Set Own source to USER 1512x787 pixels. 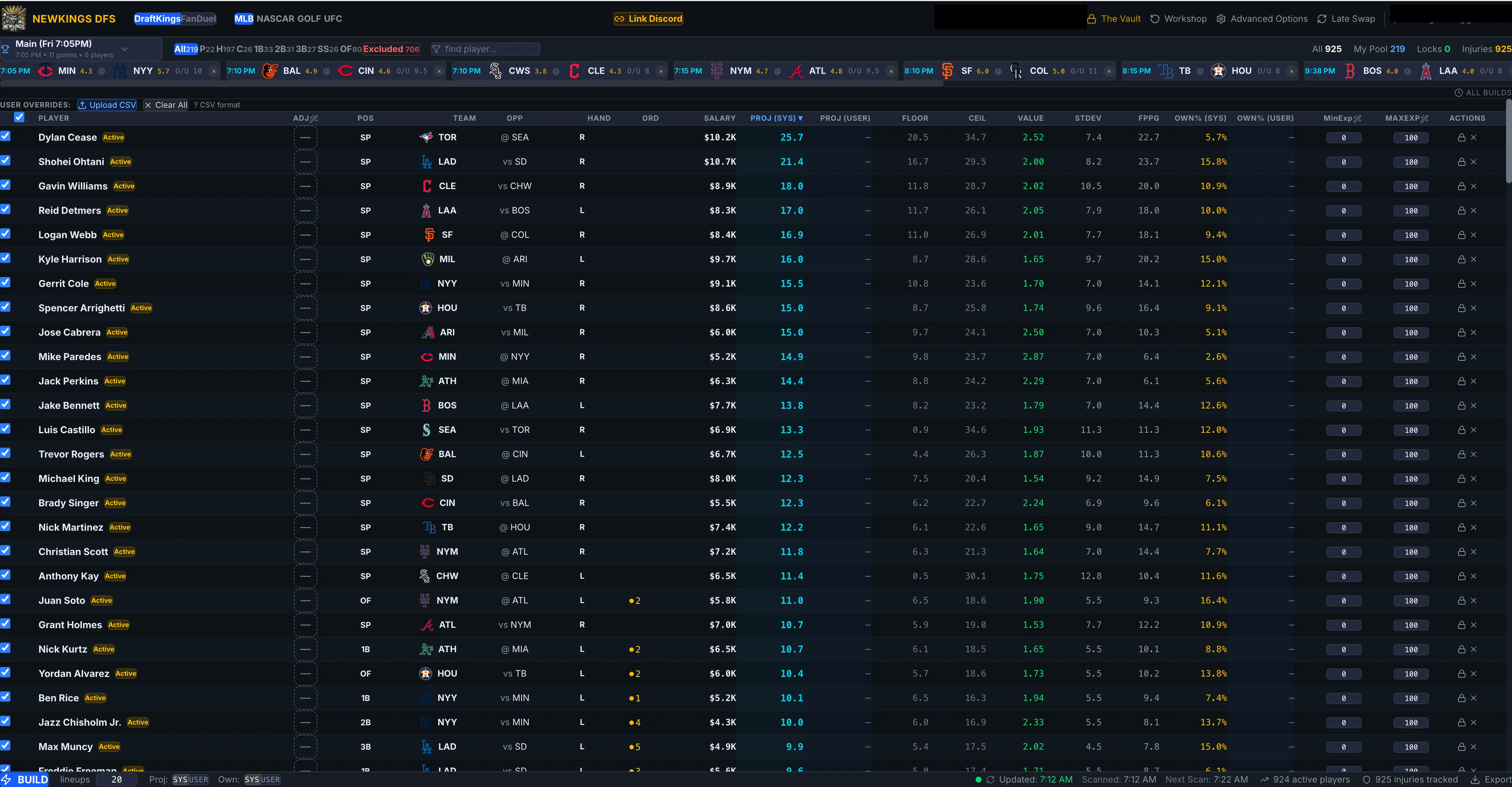[x=270, y=780]
